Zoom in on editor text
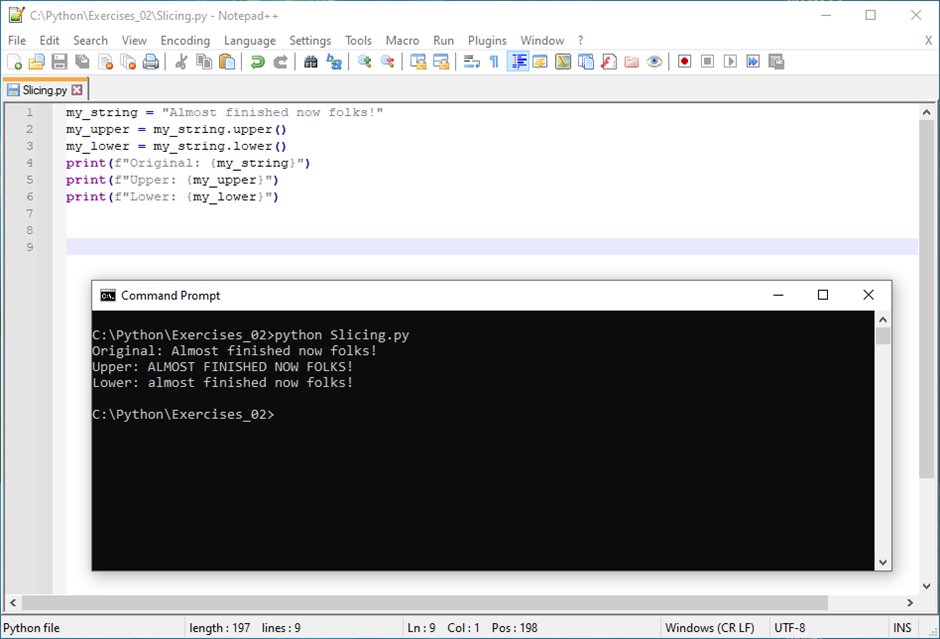Image resolution: width=940 pixels, height=639 pixels. [x=364, y=62]
